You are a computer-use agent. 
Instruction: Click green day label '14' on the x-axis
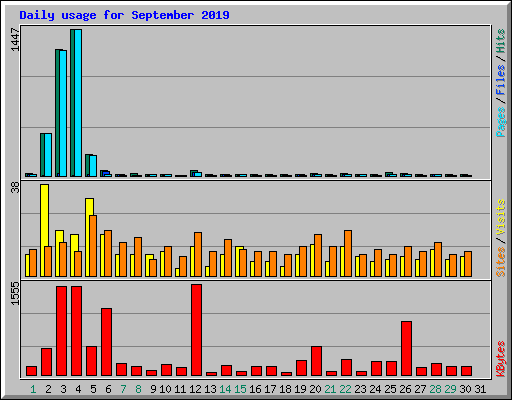[225, 389]
